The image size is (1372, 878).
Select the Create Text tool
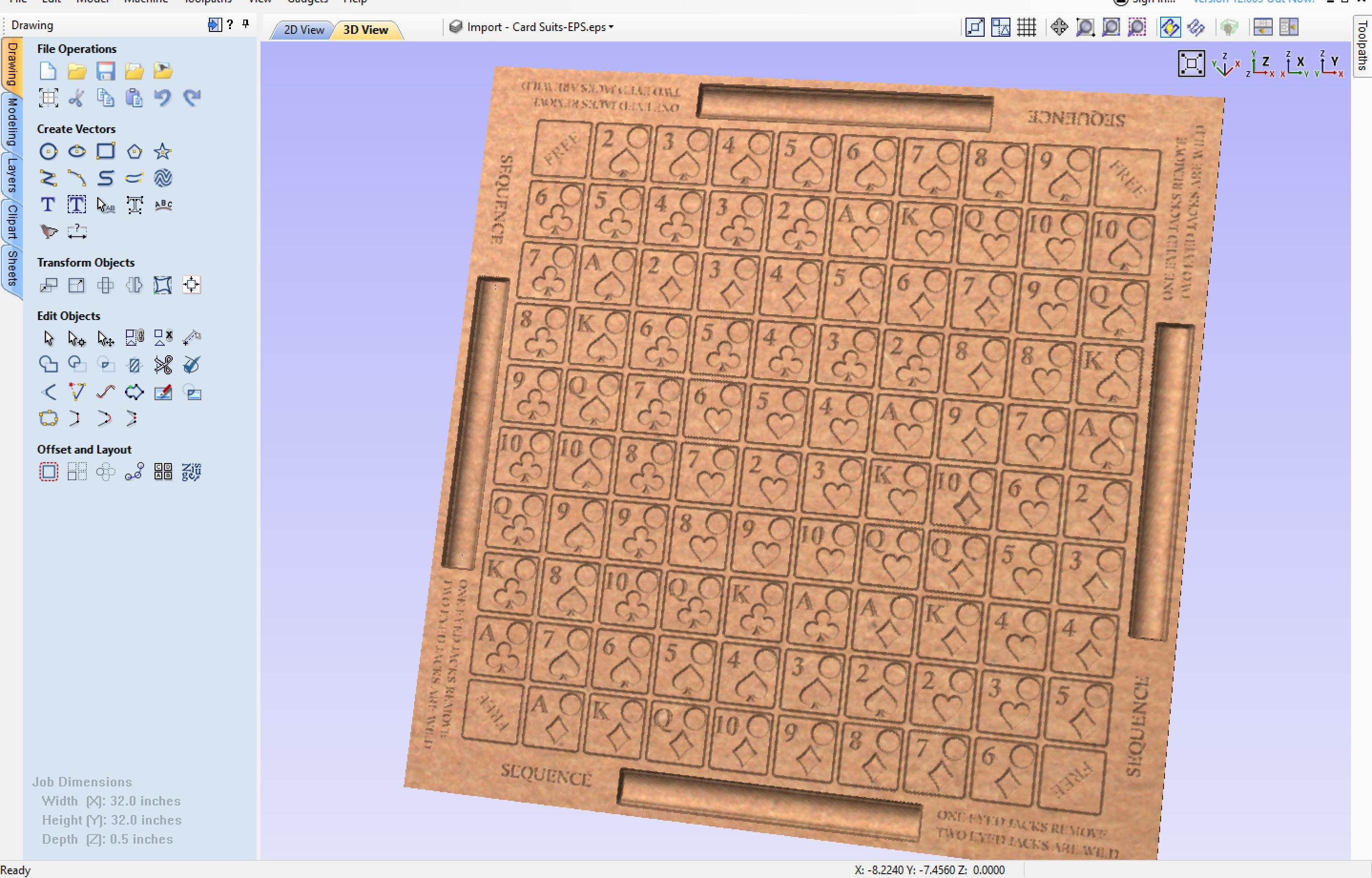(48, 204)
